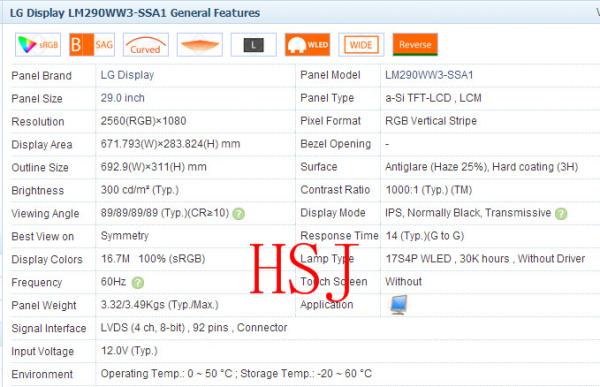Select the a-Si TFT-LCD, LCM value
The image size is (600, 387).
point(433,98)
